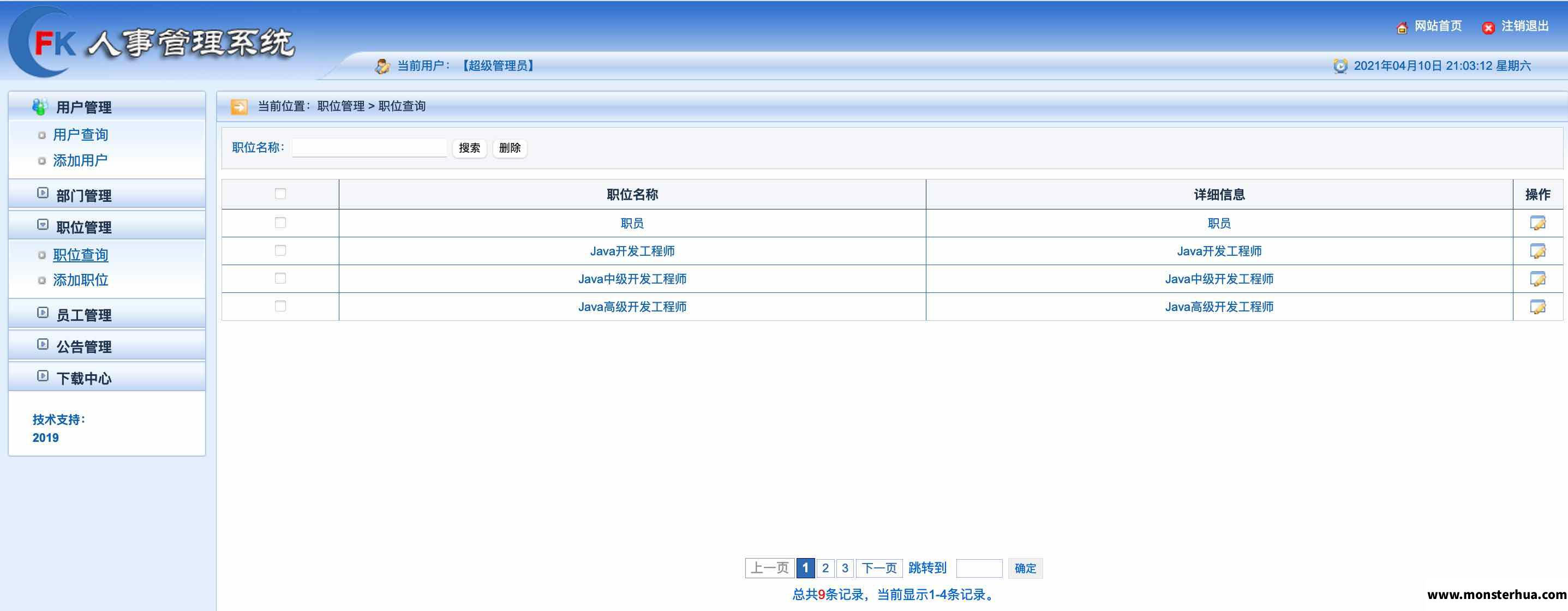Click 职员 in the 职位名称 column

click(x=632, y=223)
